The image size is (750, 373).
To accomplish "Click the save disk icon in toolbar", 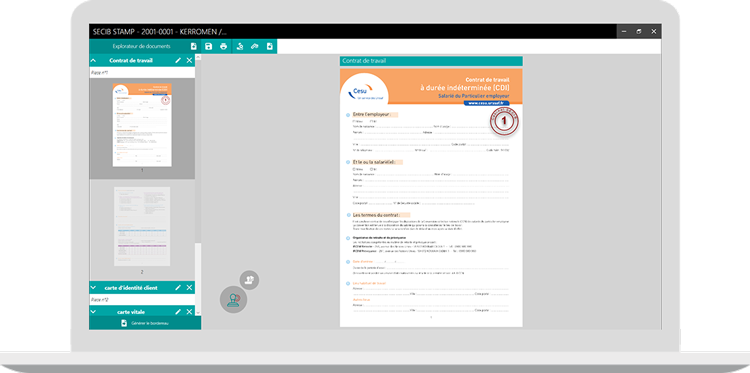I will 208,46.
